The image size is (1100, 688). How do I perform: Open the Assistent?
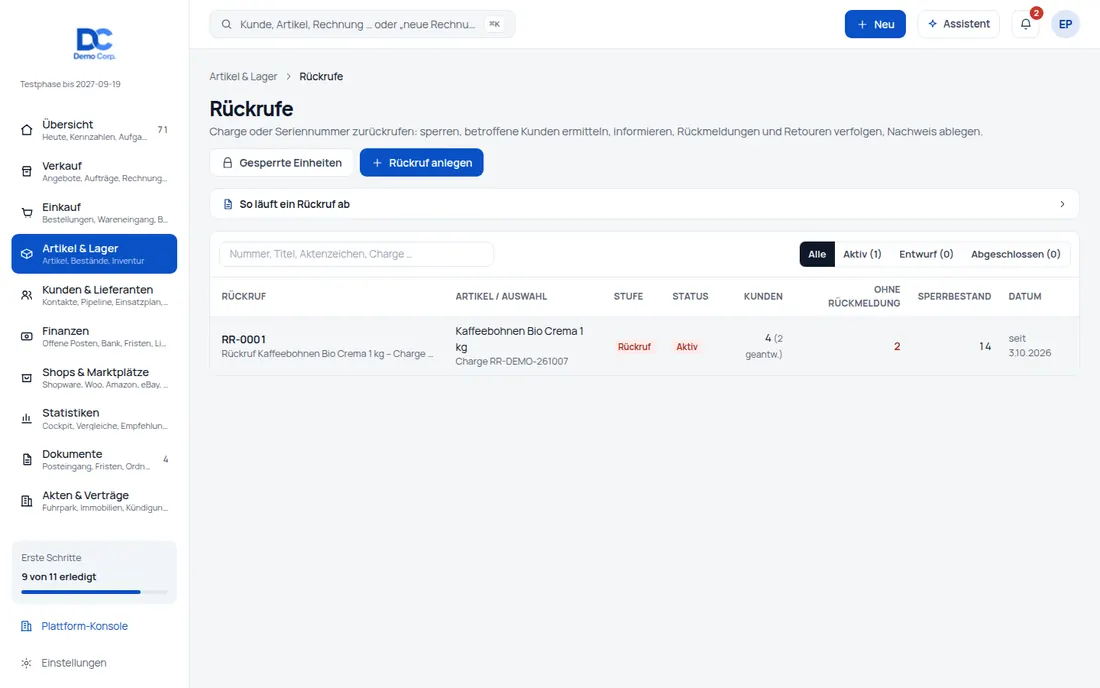[958, 24]
